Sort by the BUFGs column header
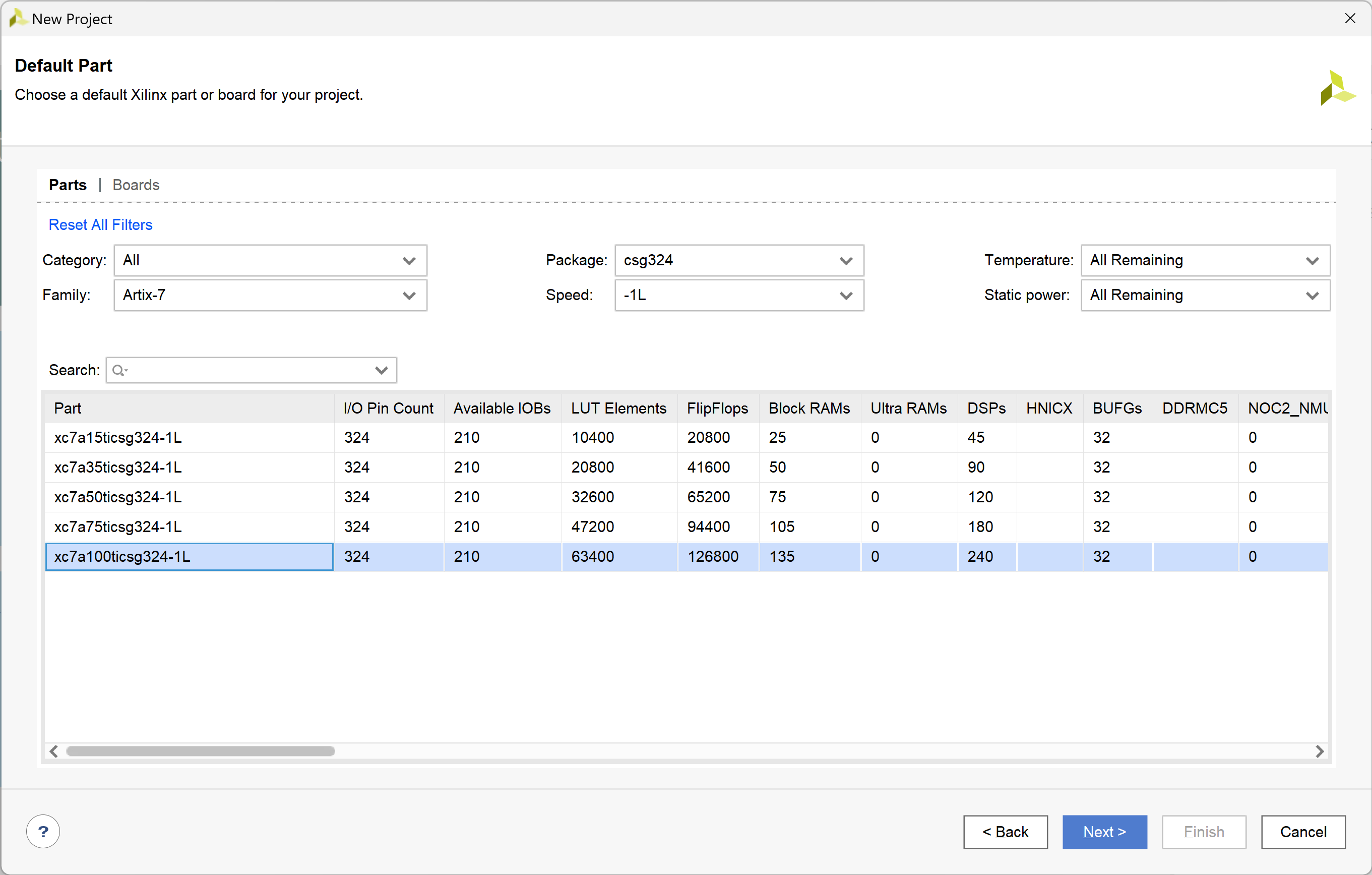Screen dimensions: 1372x875 coord(1117,408)
